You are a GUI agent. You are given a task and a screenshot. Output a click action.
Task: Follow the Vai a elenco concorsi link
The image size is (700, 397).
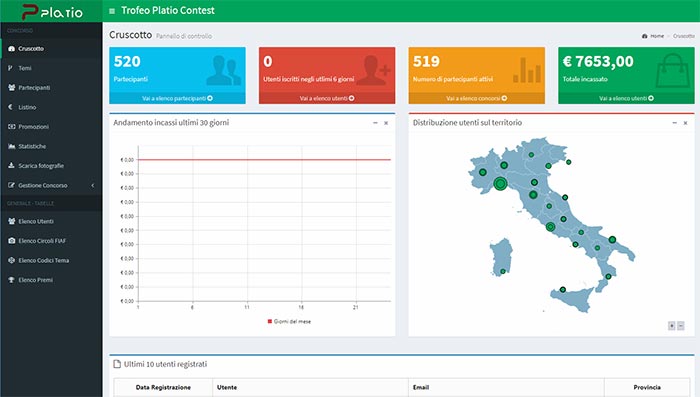[x=476, y=98]
